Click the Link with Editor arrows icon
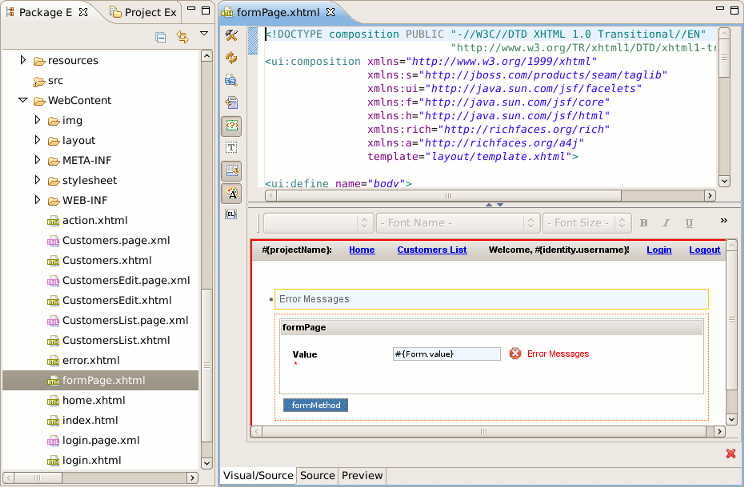 click(182, 37)
